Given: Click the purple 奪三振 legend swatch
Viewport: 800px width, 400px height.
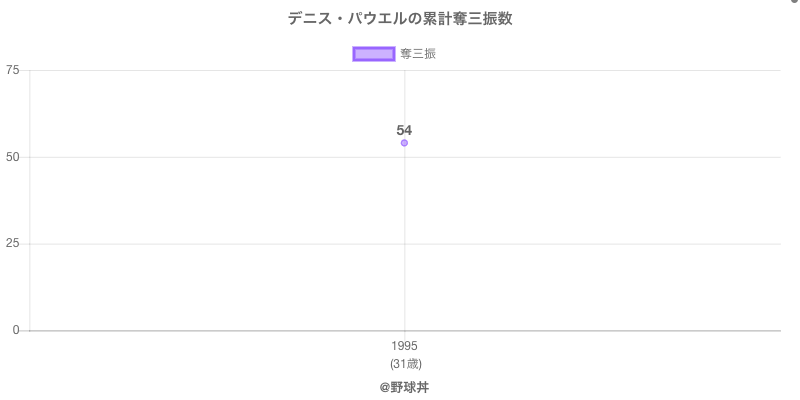Looking at the screenshot, I should [x=374, y=54].
